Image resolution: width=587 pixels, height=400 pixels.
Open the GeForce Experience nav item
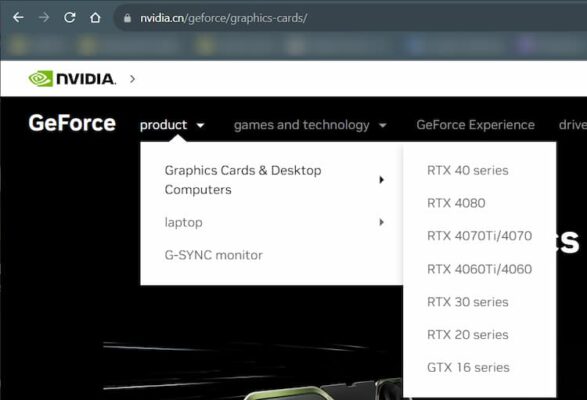(475, 125)
